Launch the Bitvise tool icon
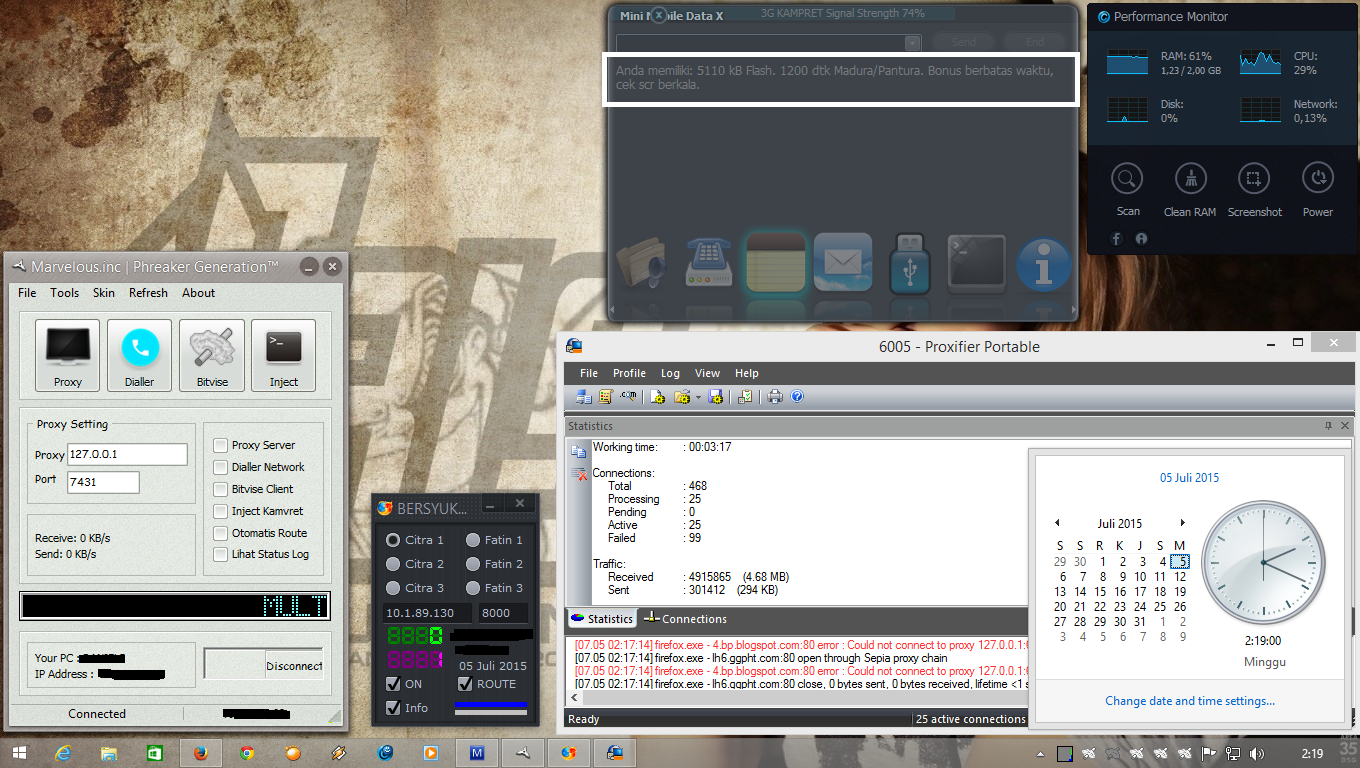This screenshot has width=1360, height=768. click(211, 355)
